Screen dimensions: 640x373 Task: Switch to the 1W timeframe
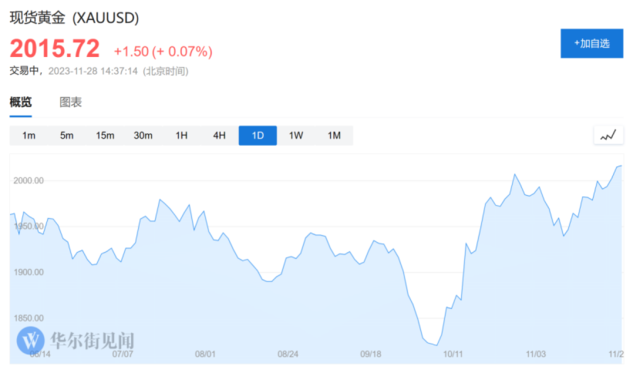296,135
